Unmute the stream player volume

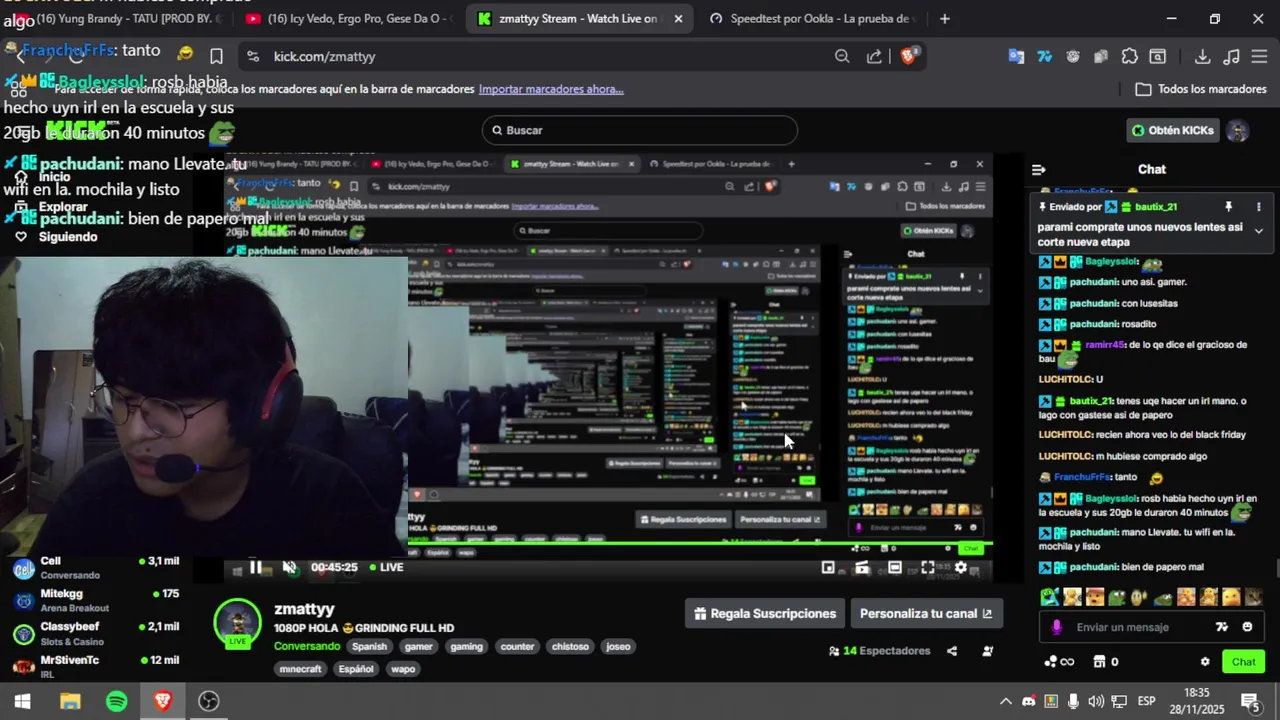[x=289, y=567]
